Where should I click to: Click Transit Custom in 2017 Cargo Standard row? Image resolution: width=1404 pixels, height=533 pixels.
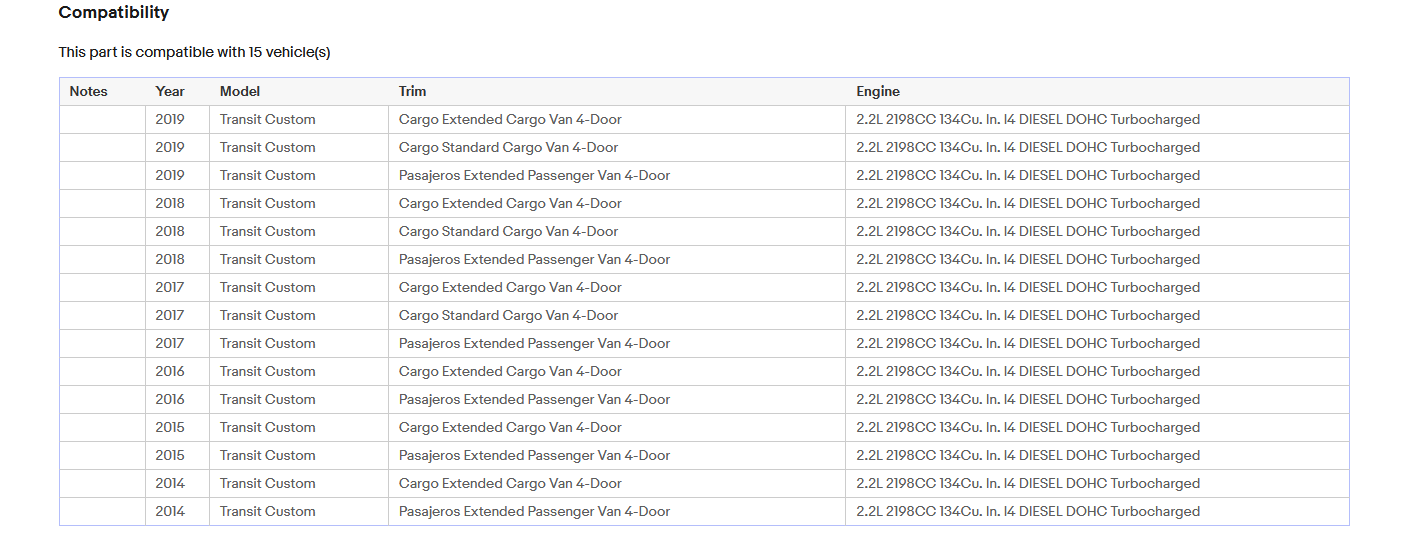click(x=268, y=315)
